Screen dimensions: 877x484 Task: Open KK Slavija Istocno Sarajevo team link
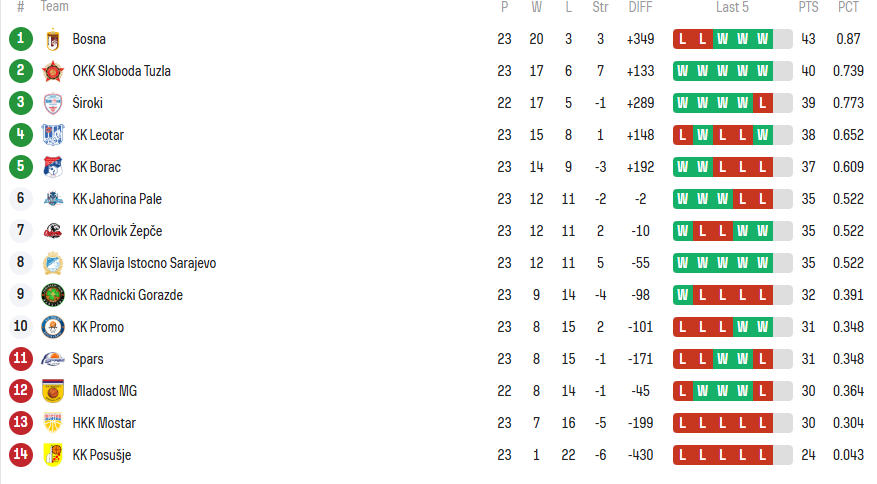[144, 263]
